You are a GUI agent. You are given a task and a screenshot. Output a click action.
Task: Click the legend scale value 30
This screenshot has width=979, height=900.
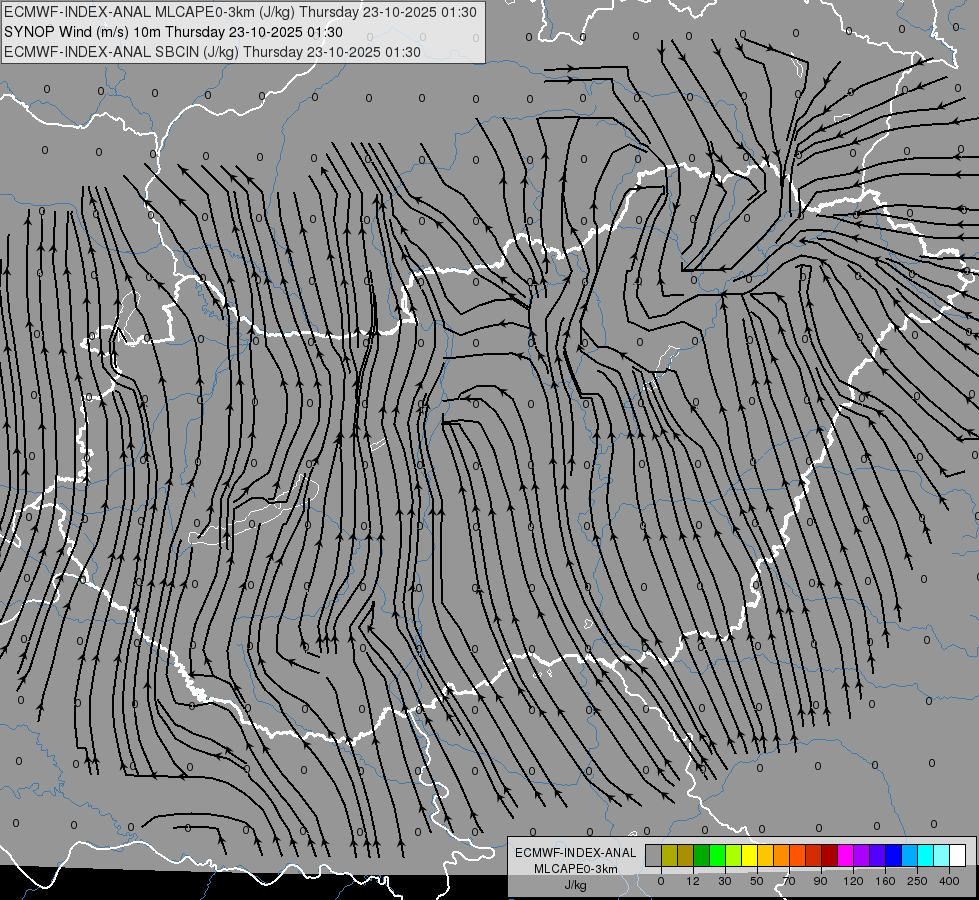(x=724, y=881)
